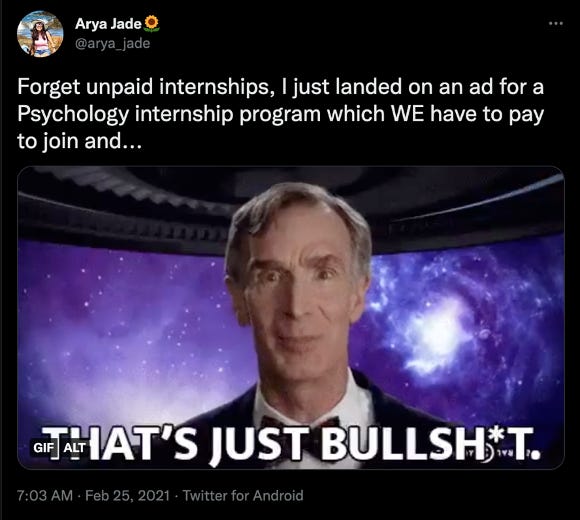The image size is (580, 520).
Task: Open the 7:03 AM timestamp link
Action: click(45, 496)
